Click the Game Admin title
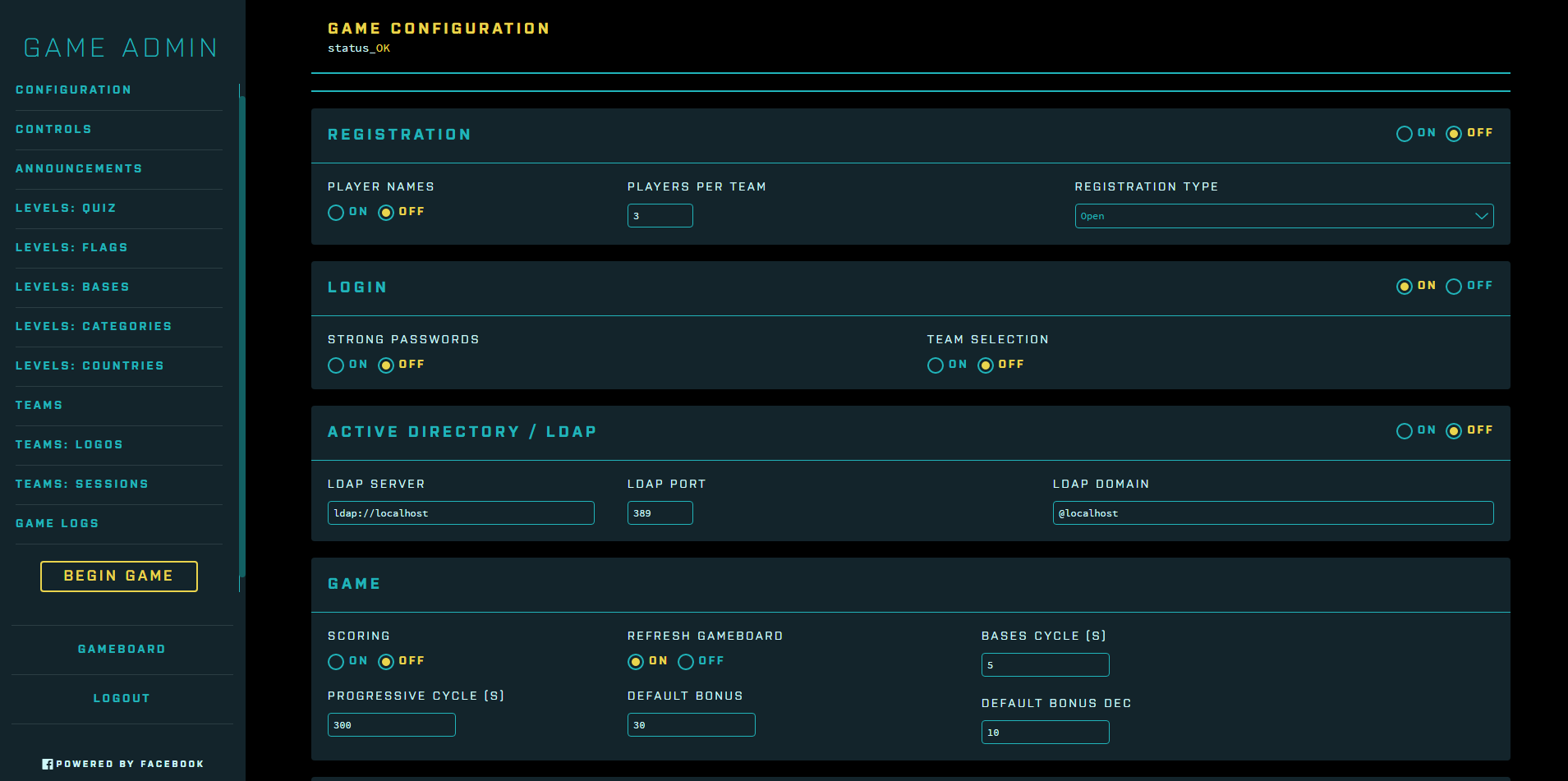This screenshot has height=781, width=1568. pos(121,48)
